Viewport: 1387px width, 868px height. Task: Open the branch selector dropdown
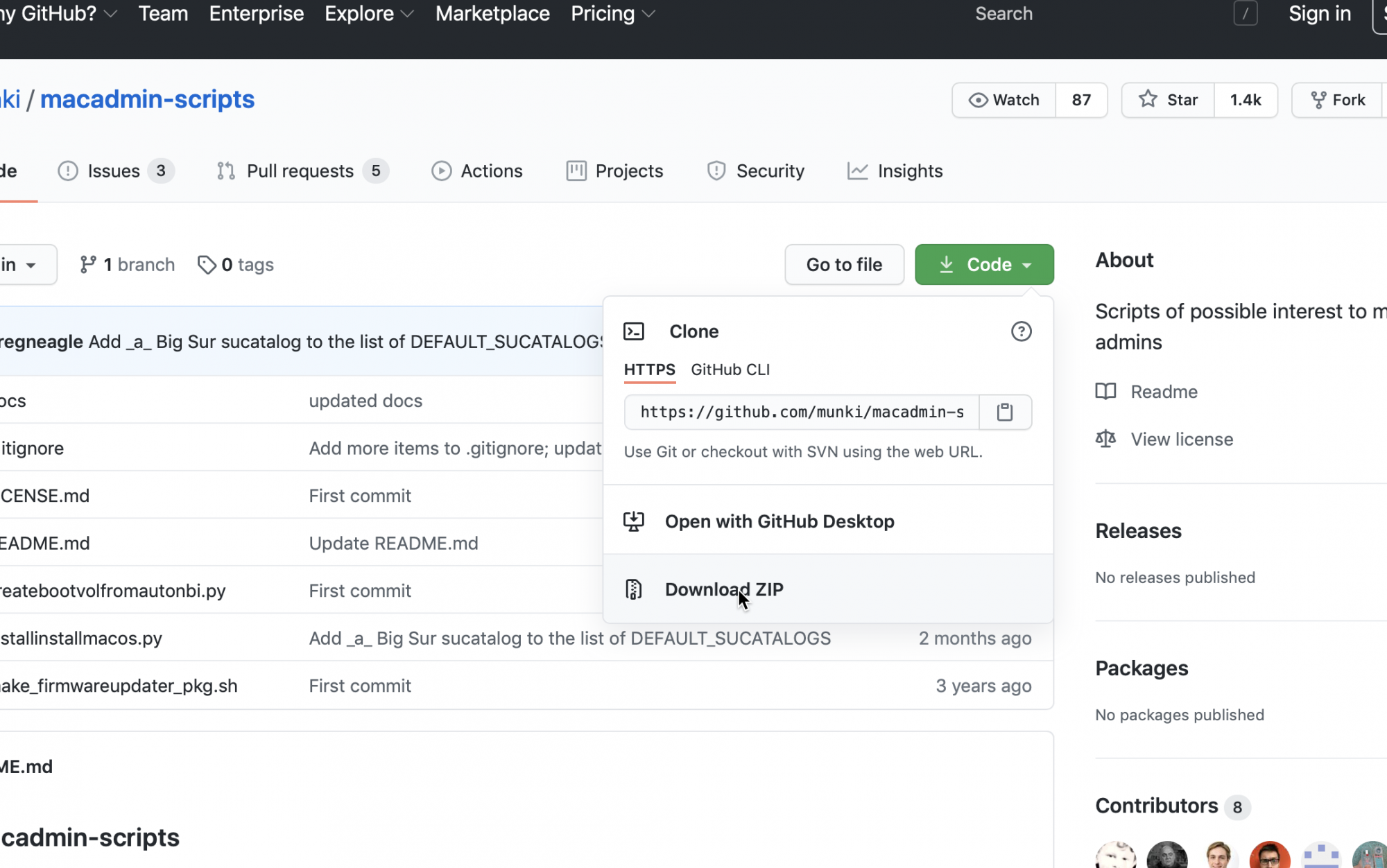28,264
